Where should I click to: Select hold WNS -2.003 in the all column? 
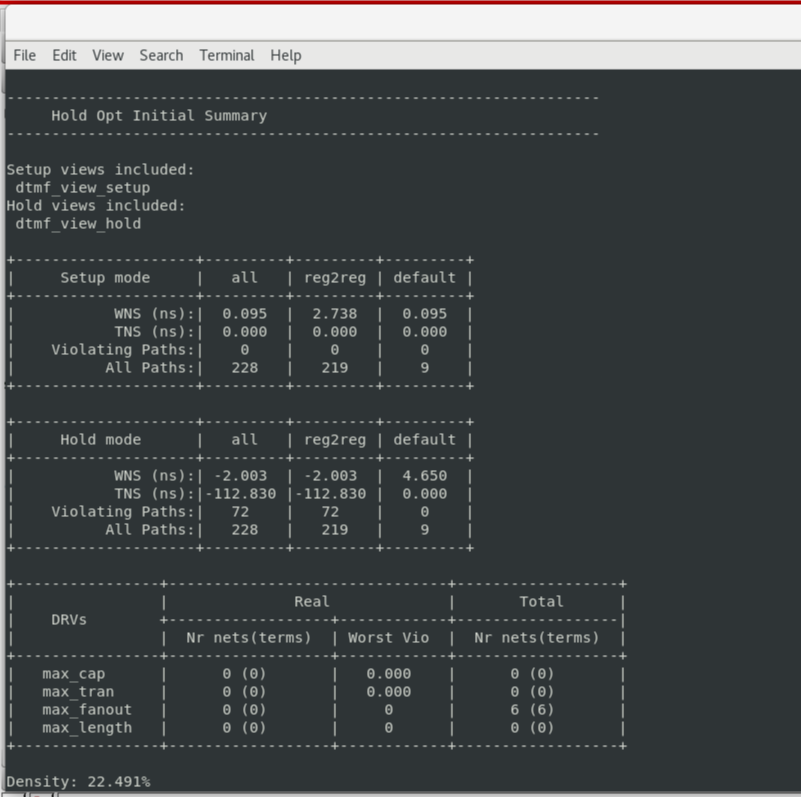(x=240, y=476)
